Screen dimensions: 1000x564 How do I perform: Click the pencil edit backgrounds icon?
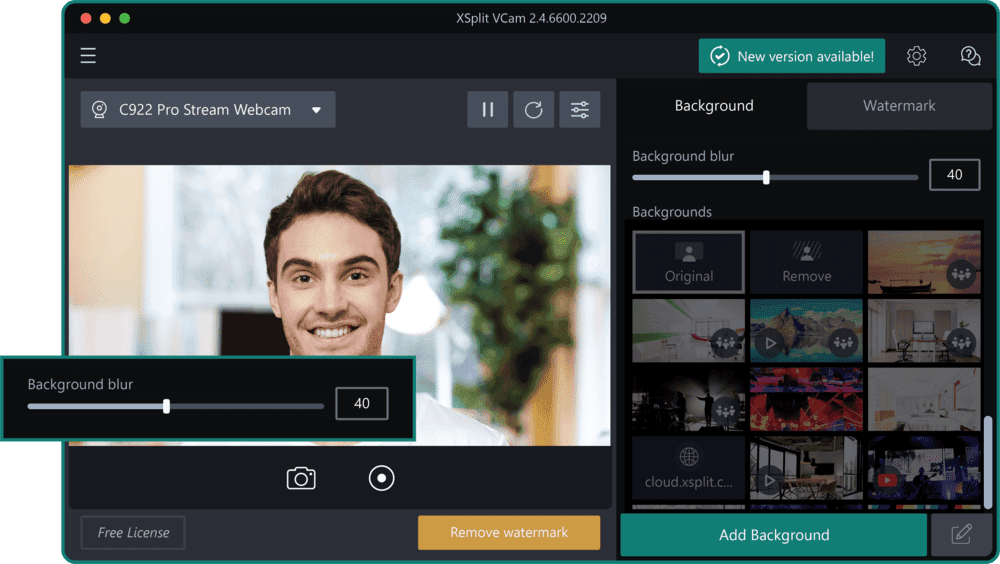click(x=961, y=535)
